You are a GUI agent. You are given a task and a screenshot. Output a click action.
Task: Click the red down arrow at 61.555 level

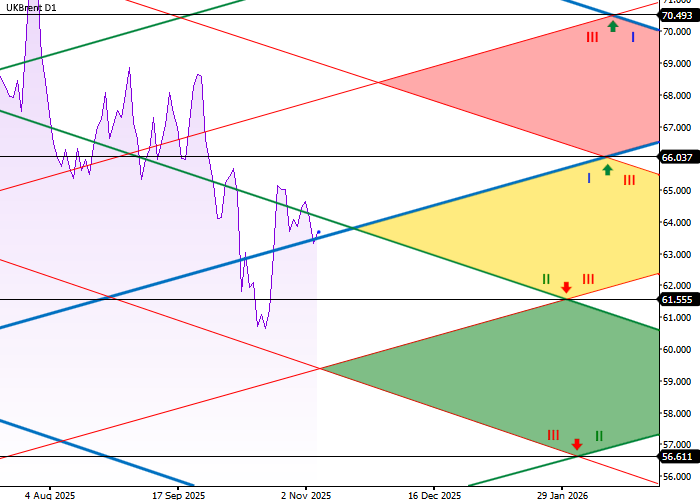coord(566,287)
